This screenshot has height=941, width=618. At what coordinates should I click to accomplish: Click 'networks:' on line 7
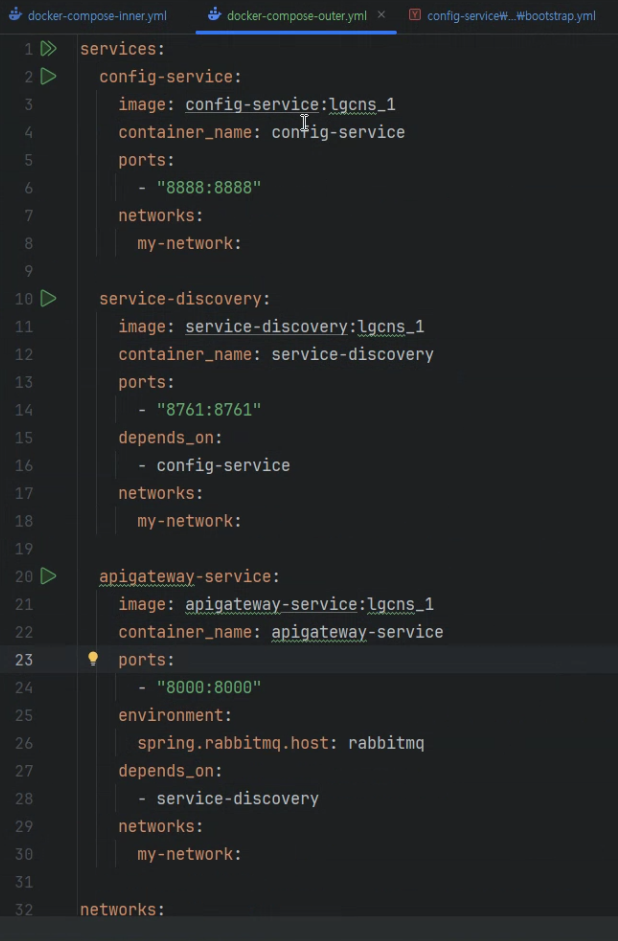tap(161, 215)
